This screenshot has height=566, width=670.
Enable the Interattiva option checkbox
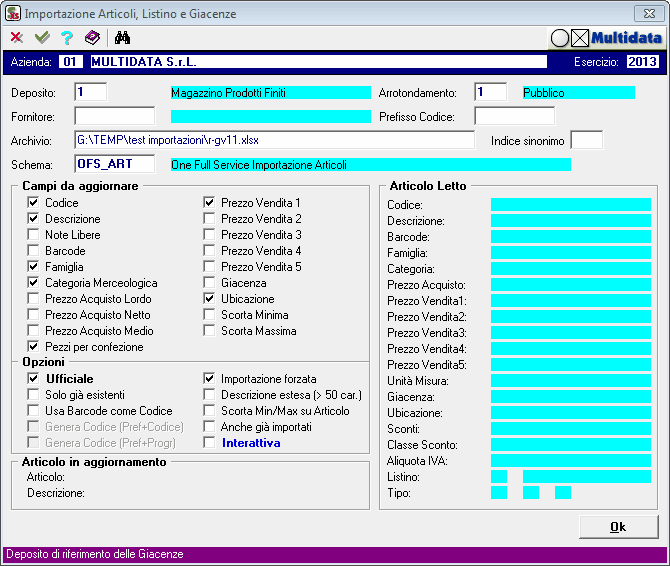209,443
